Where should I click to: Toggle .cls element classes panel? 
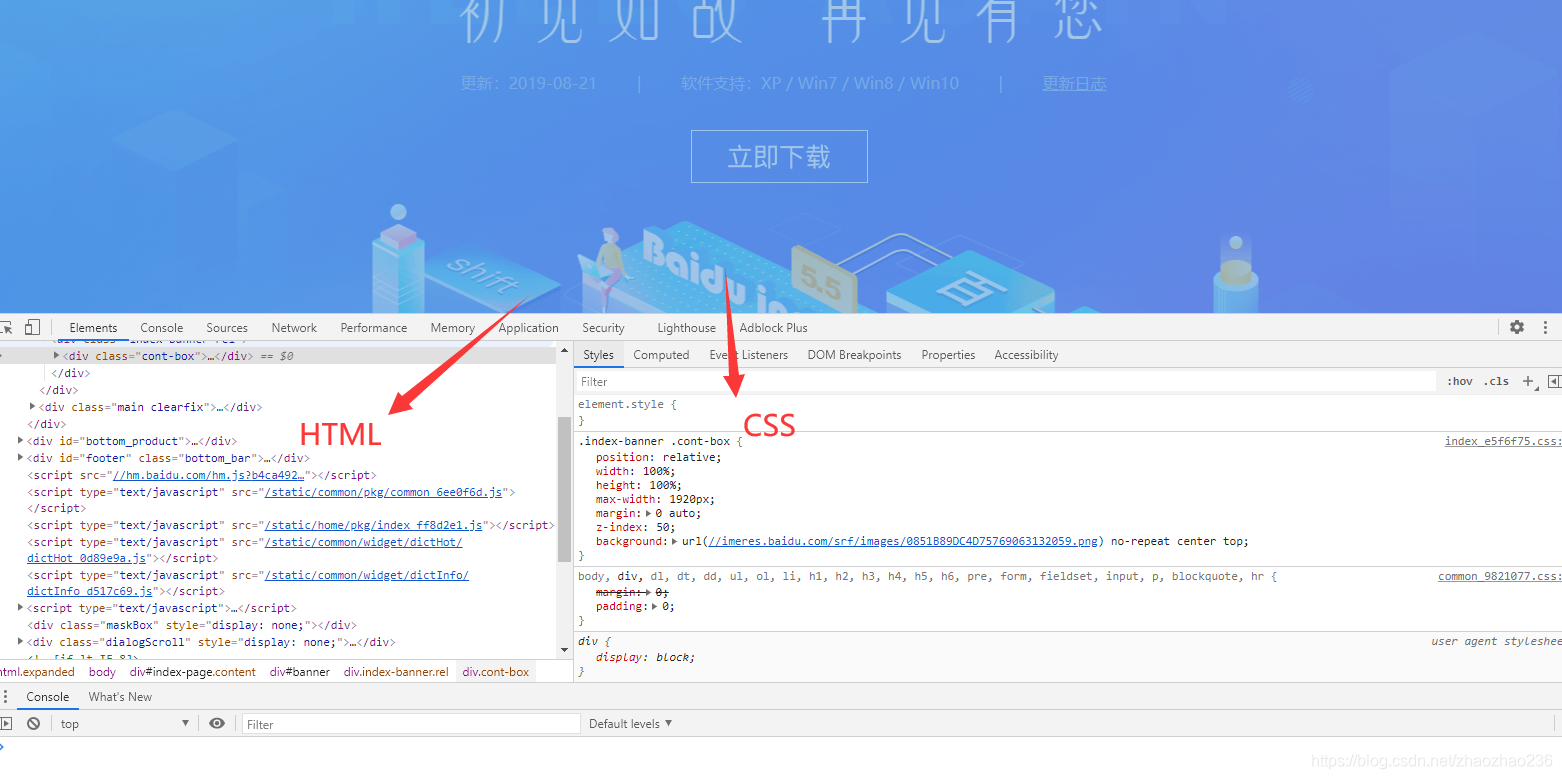[1496, 381]
